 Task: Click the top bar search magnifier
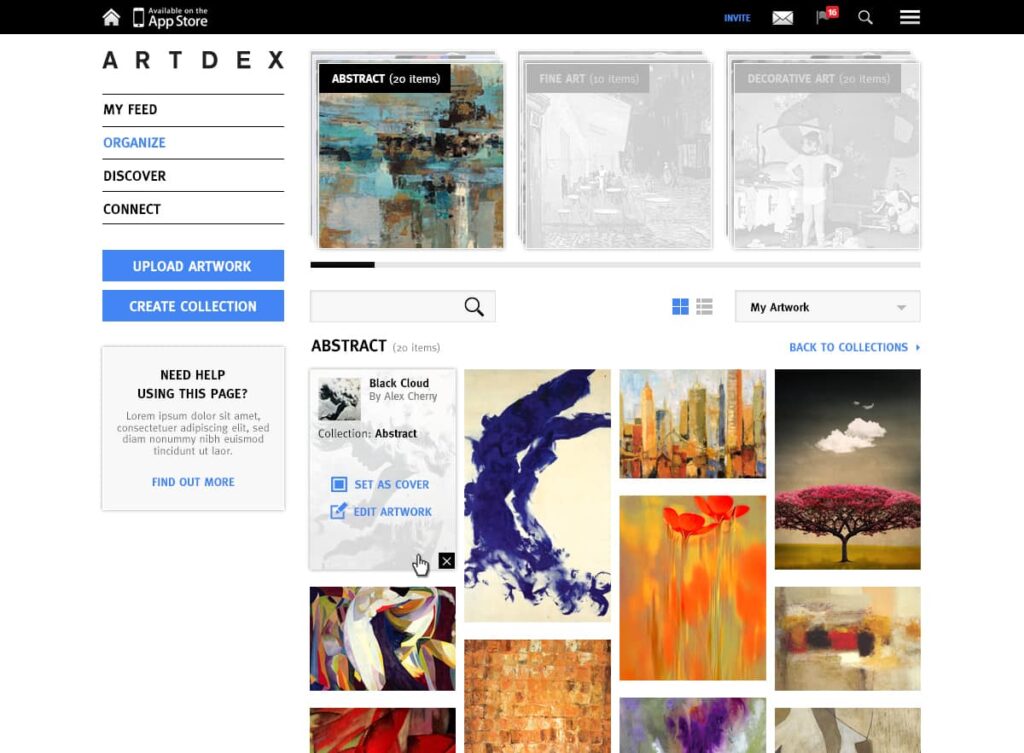pyautogui.click(x=865, y=17)
